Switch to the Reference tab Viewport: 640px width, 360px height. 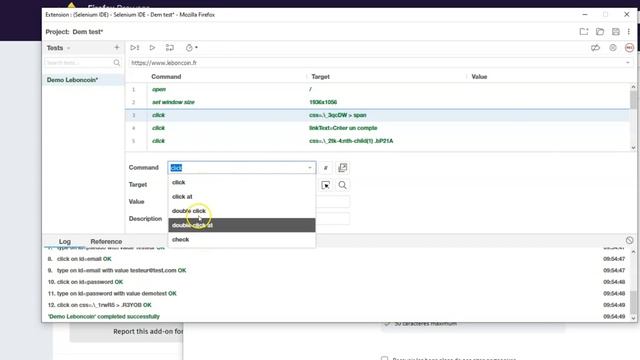point(106,242)
